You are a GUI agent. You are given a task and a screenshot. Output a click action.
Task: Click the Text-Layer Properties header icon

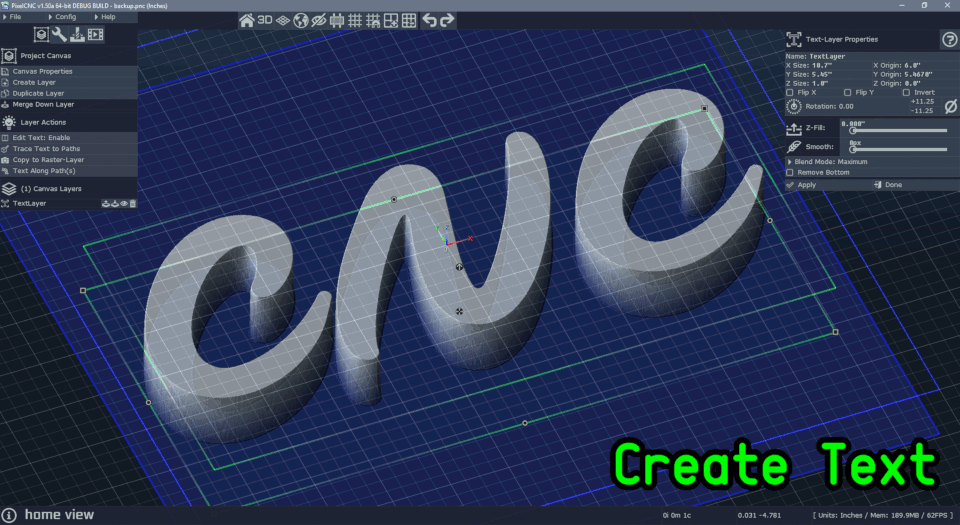pyautogui.click(x=793, y=40)
